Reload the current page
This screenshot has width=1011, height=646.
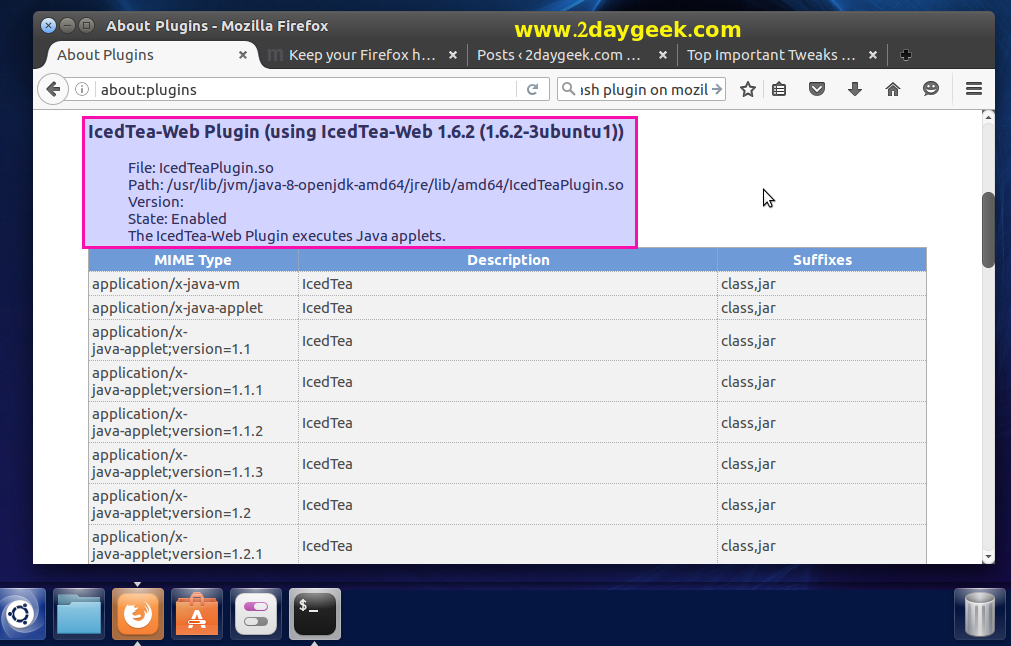coord(533,89)
